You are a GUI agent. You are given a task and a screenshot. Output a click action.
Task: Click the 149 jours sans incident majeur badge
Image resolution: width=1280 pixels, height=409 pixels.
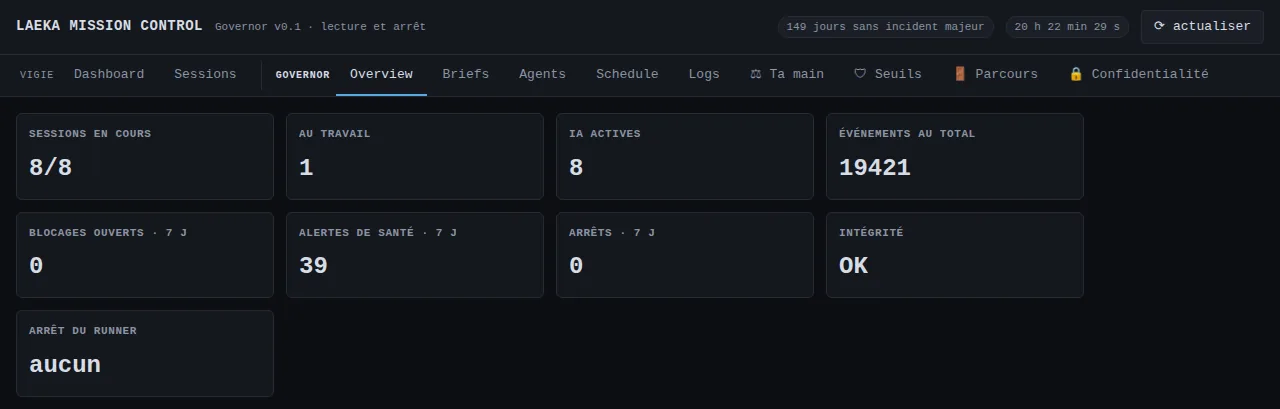click(886, 27)
